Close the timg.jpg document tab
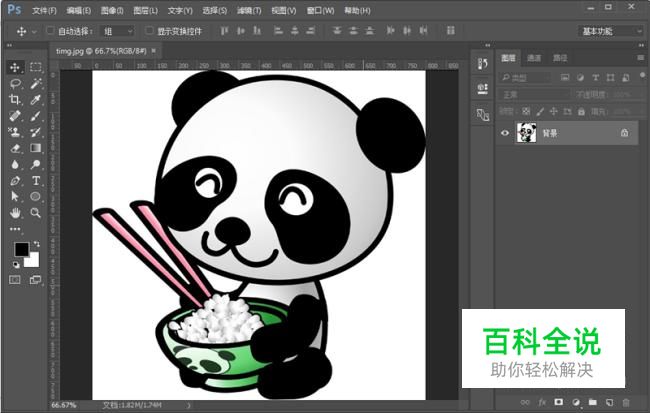The height and width of the screenshot is (413, 650). [154, 51]
